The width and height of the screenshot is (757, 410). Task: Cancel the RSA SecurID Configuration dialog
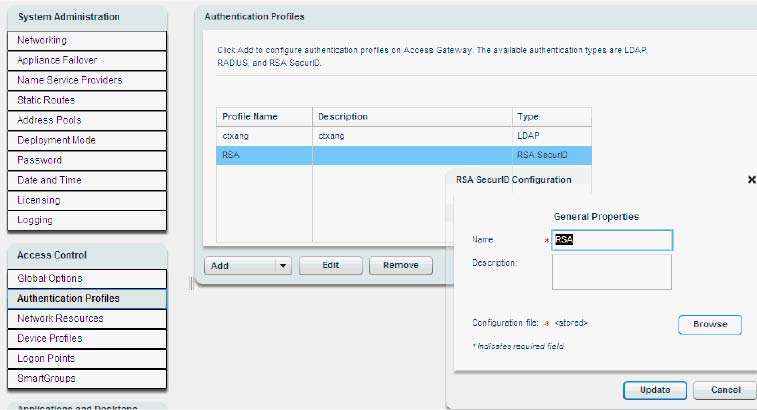(x=725, y=390)
